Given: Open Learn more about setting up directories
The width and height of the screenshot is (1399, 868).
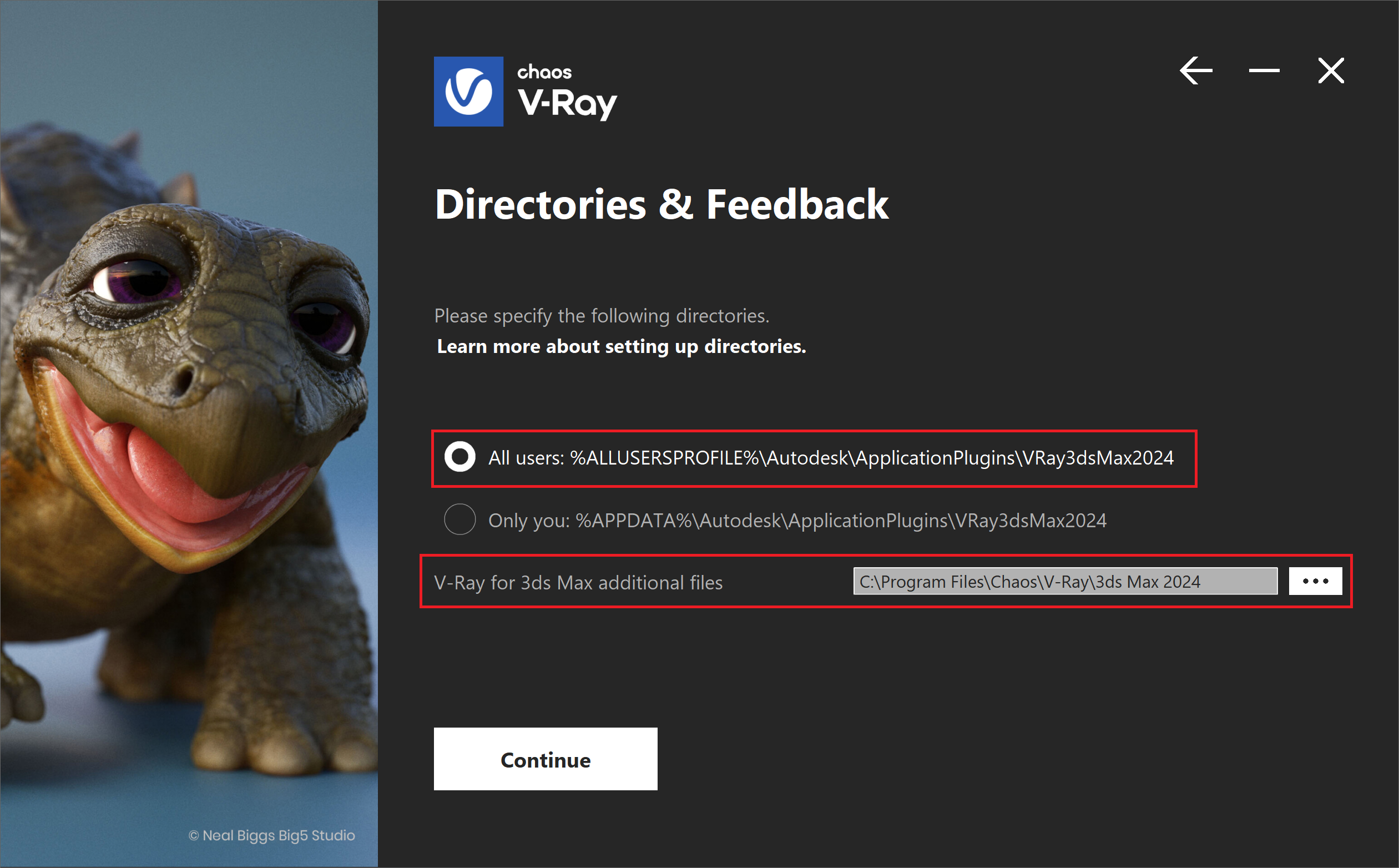Looking at the screenshot, I should click(x=621, y=346).
